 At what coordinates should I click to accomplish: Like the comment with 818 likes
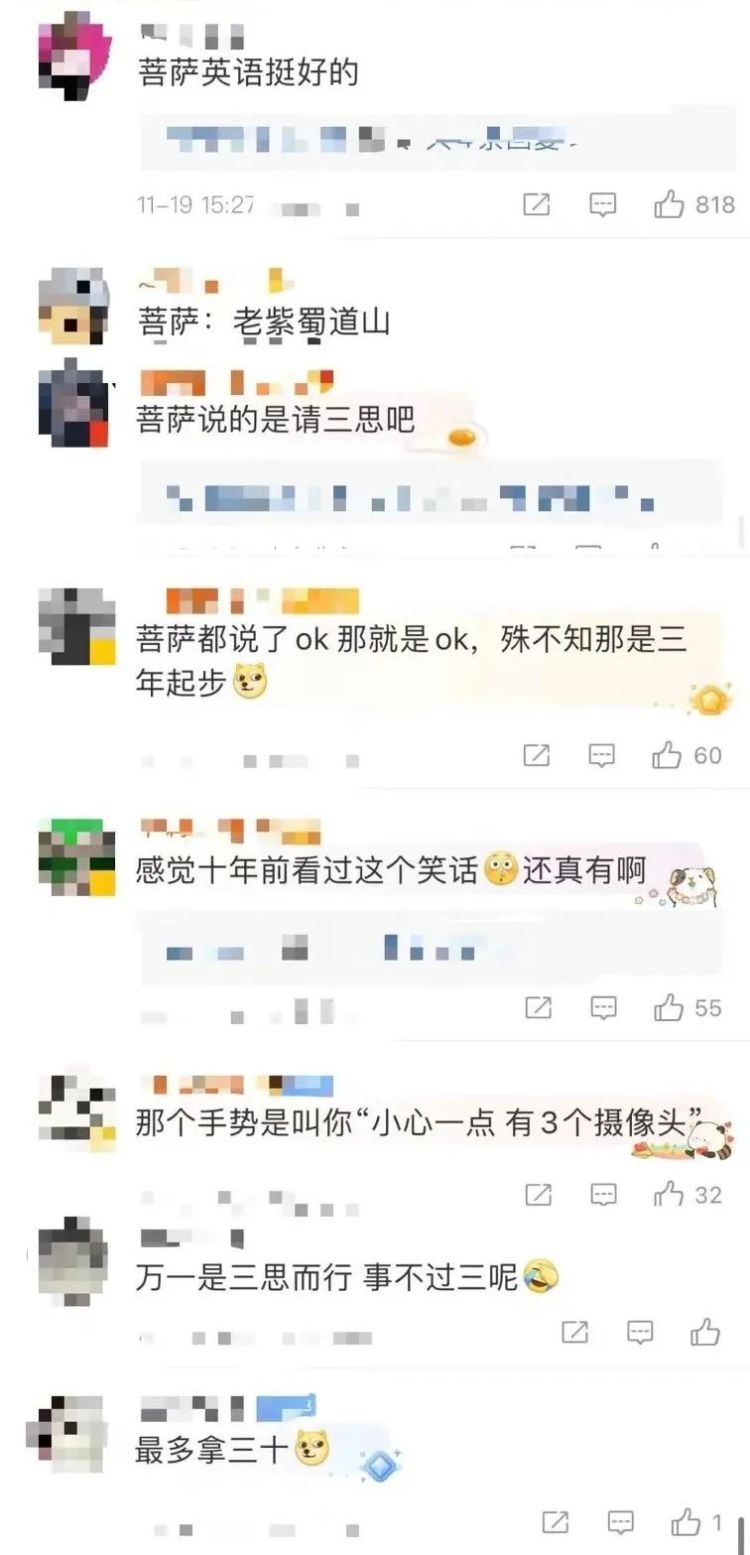click(669, 205)
